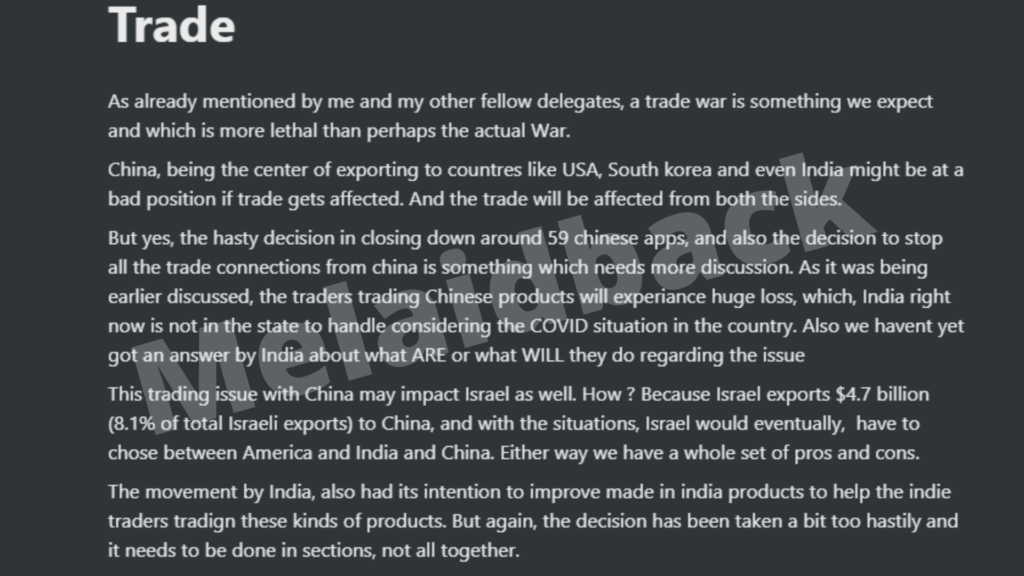Click the paragraph starting "But yes, the hasty"

[536, 296]
